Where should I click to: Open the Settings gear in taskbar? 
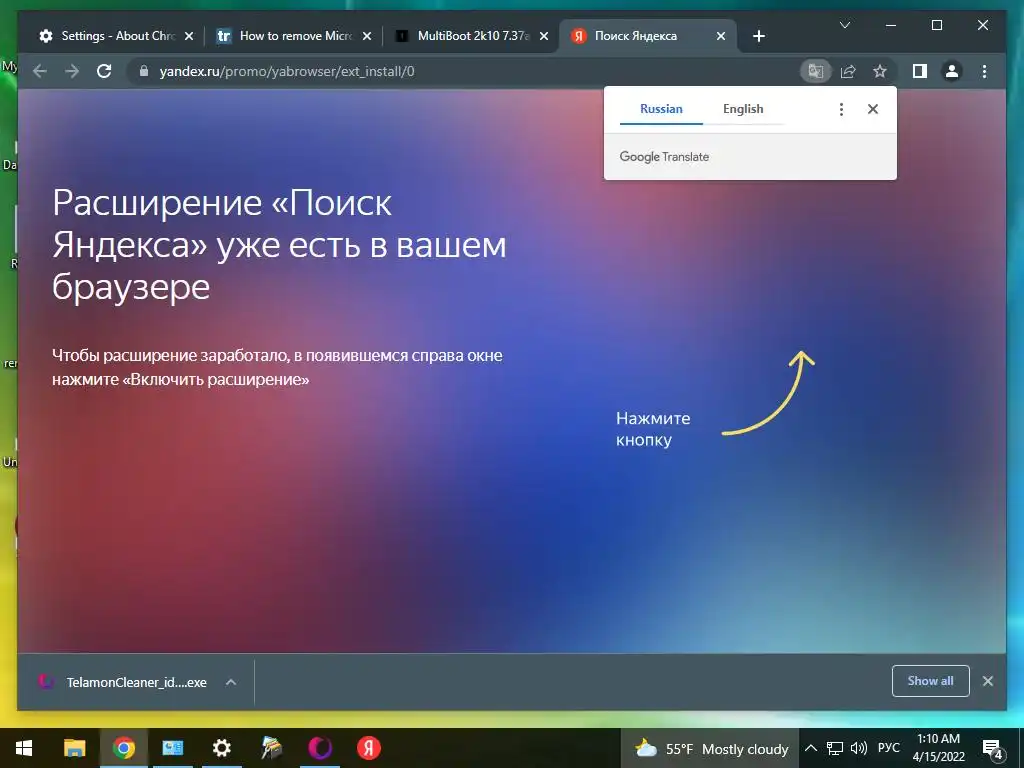(221, 748)
